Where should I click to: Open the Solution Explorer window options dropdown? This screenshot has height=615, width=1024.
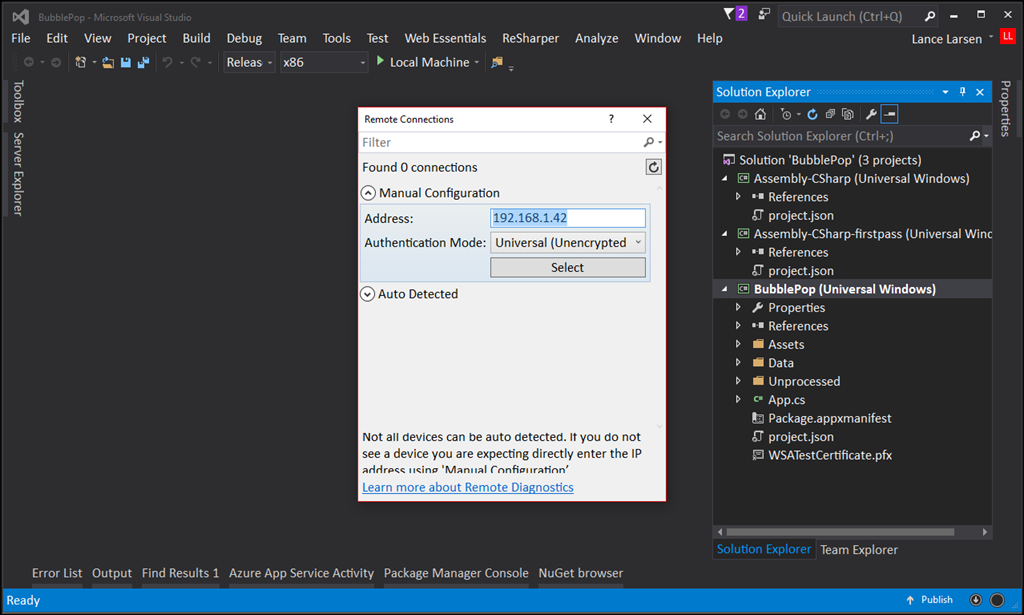point(945,92)
